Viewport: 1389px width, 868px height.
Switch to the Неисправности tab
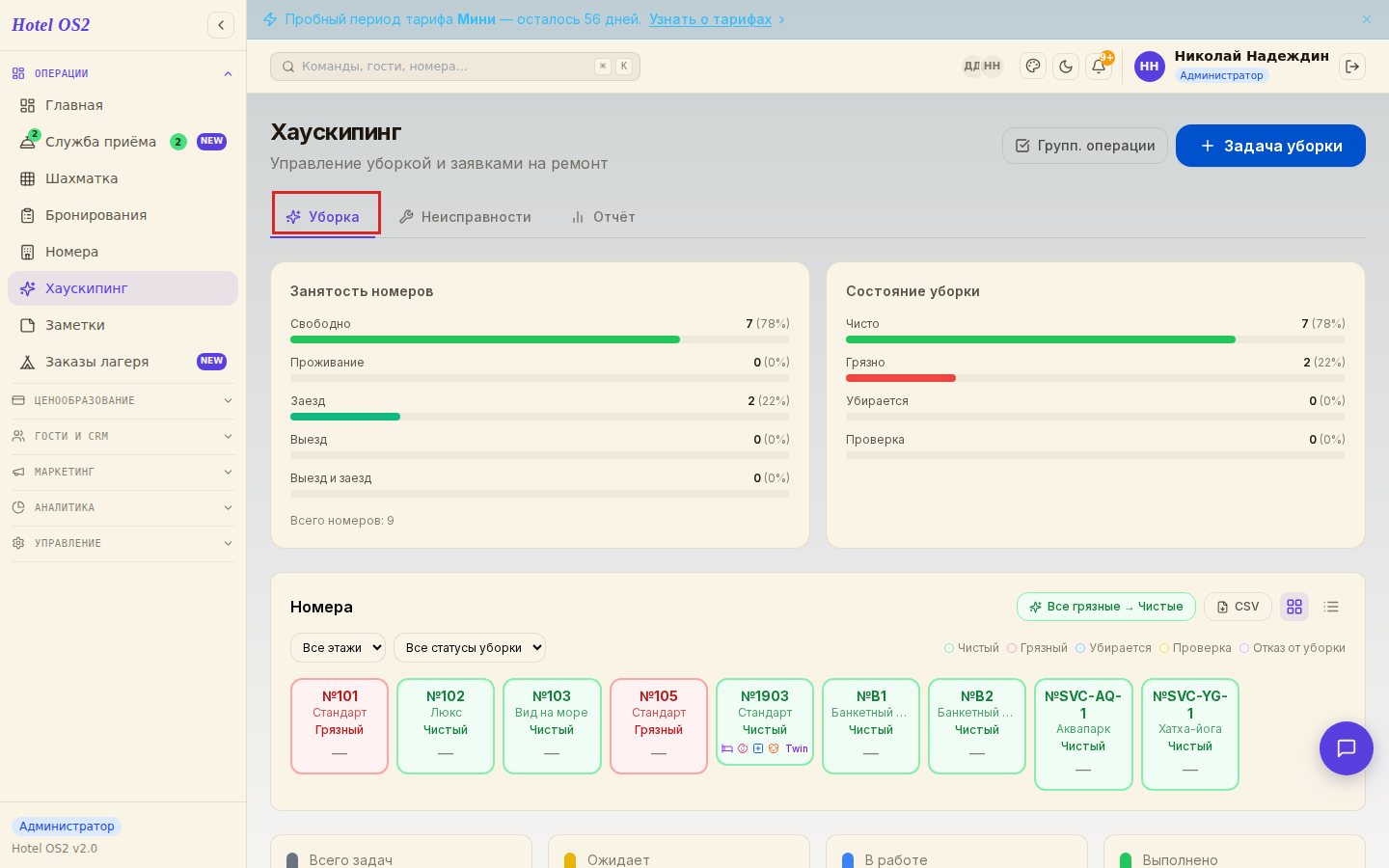pyautogui.click(x=465, y=217)
